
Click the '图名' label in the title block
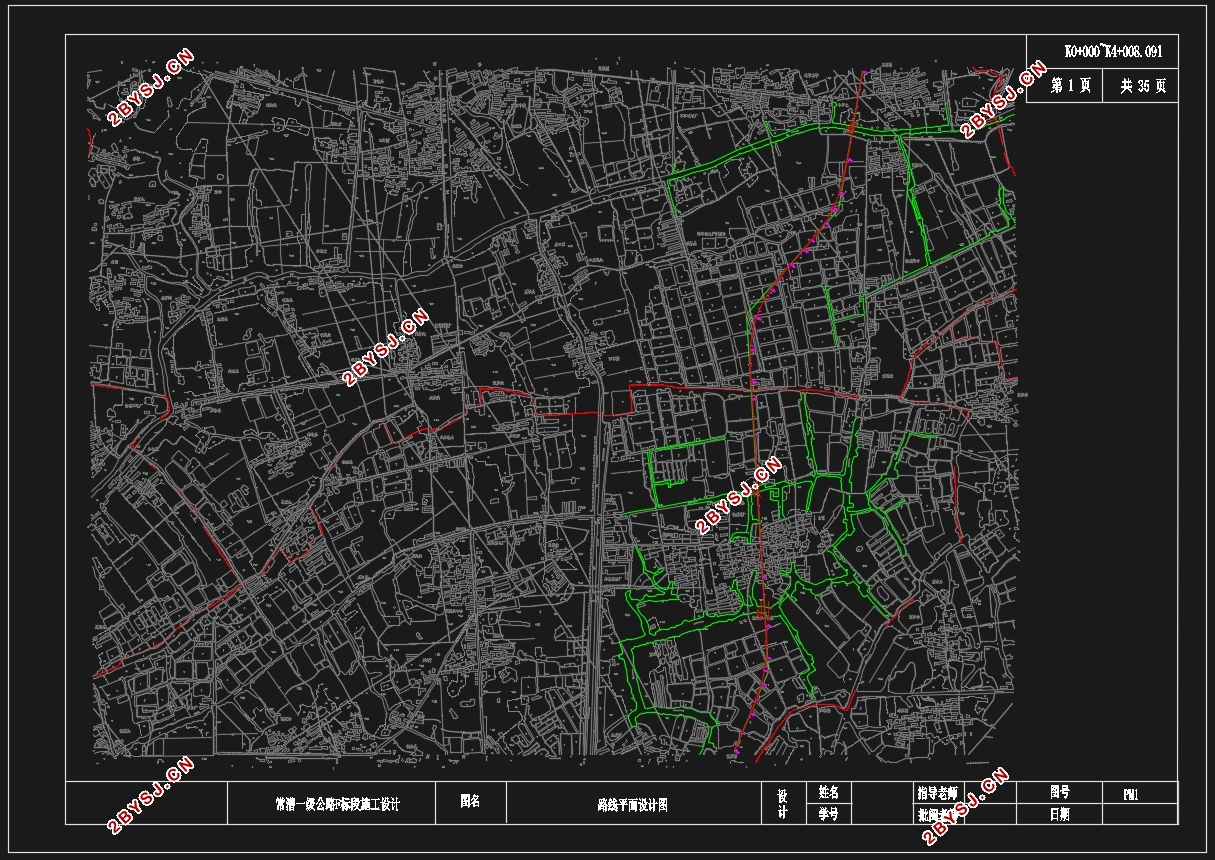pos(470,801)
